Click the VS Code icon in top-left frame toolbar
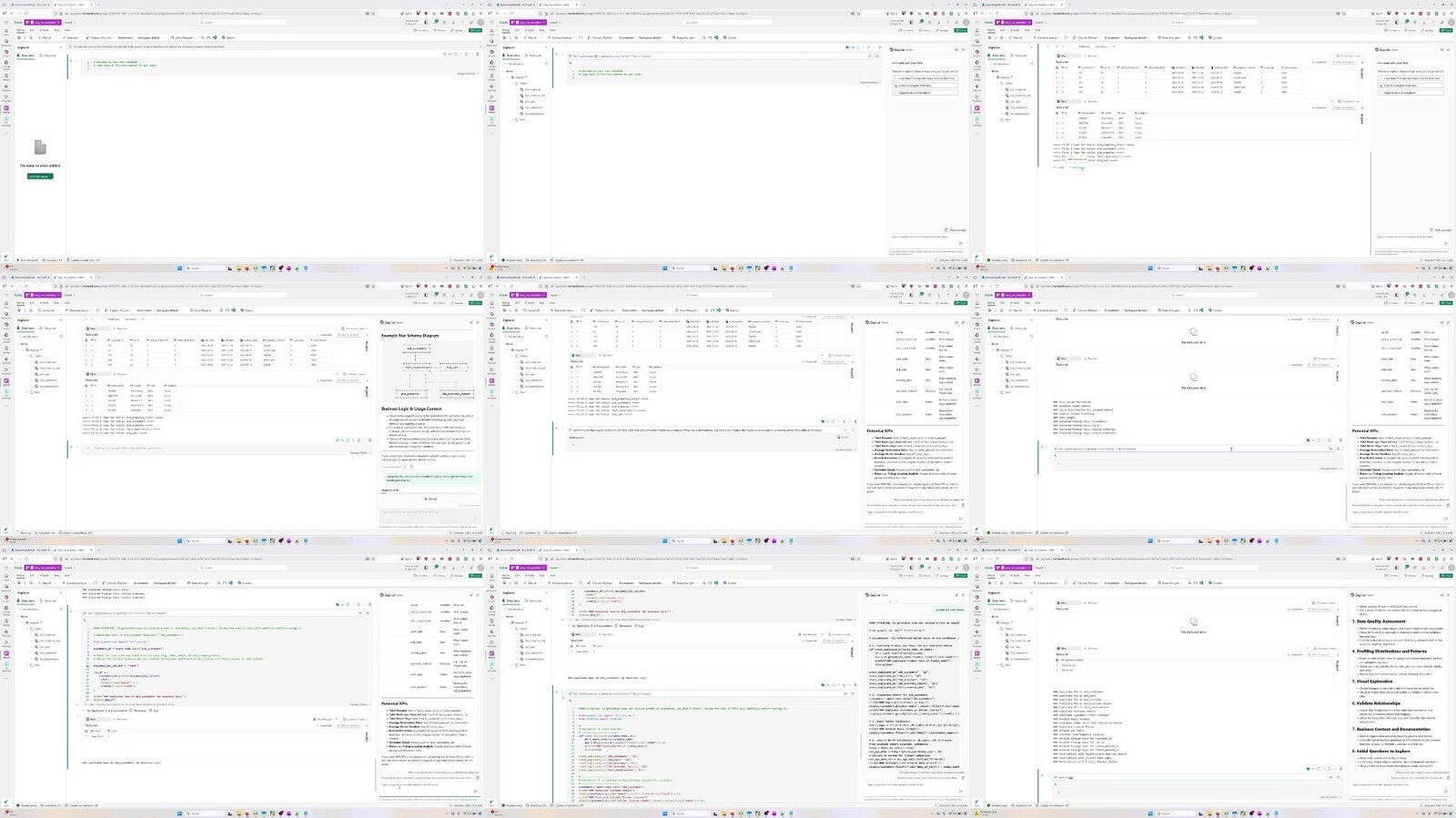The height and width of the screenshot is (818, 1456). [x=216, y=37]
